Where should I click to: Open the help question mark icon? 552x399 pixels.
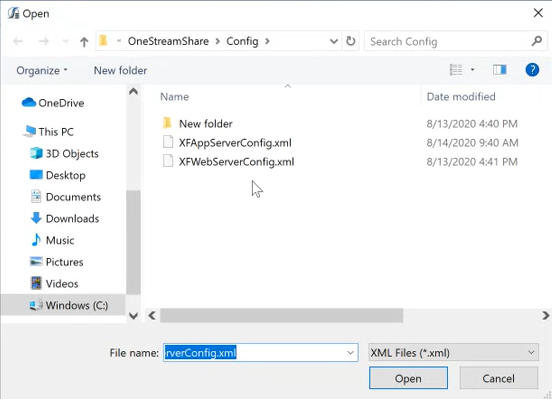coord(532,70)
